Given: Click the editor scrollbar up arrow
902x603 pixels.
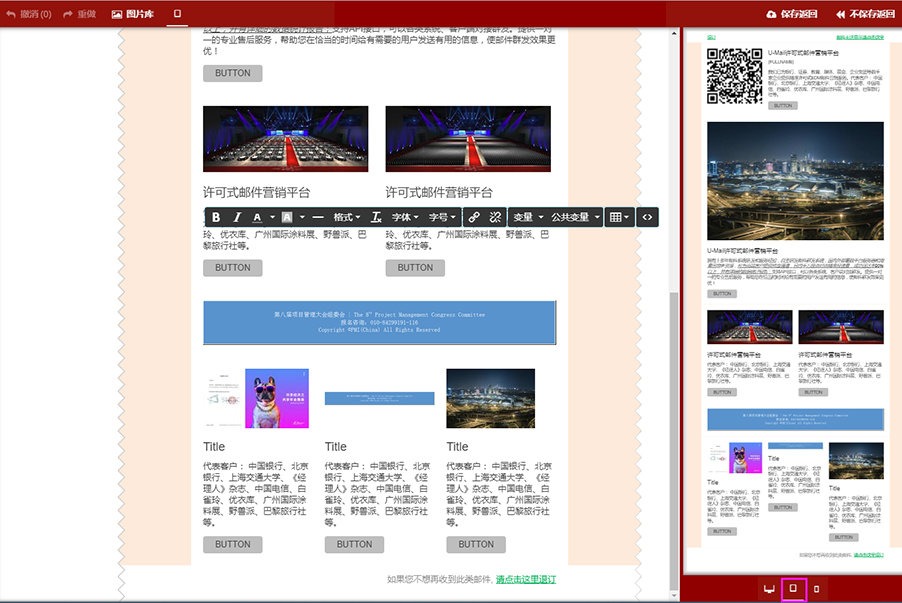Looking at the screenshot, I should pos(674,33).
